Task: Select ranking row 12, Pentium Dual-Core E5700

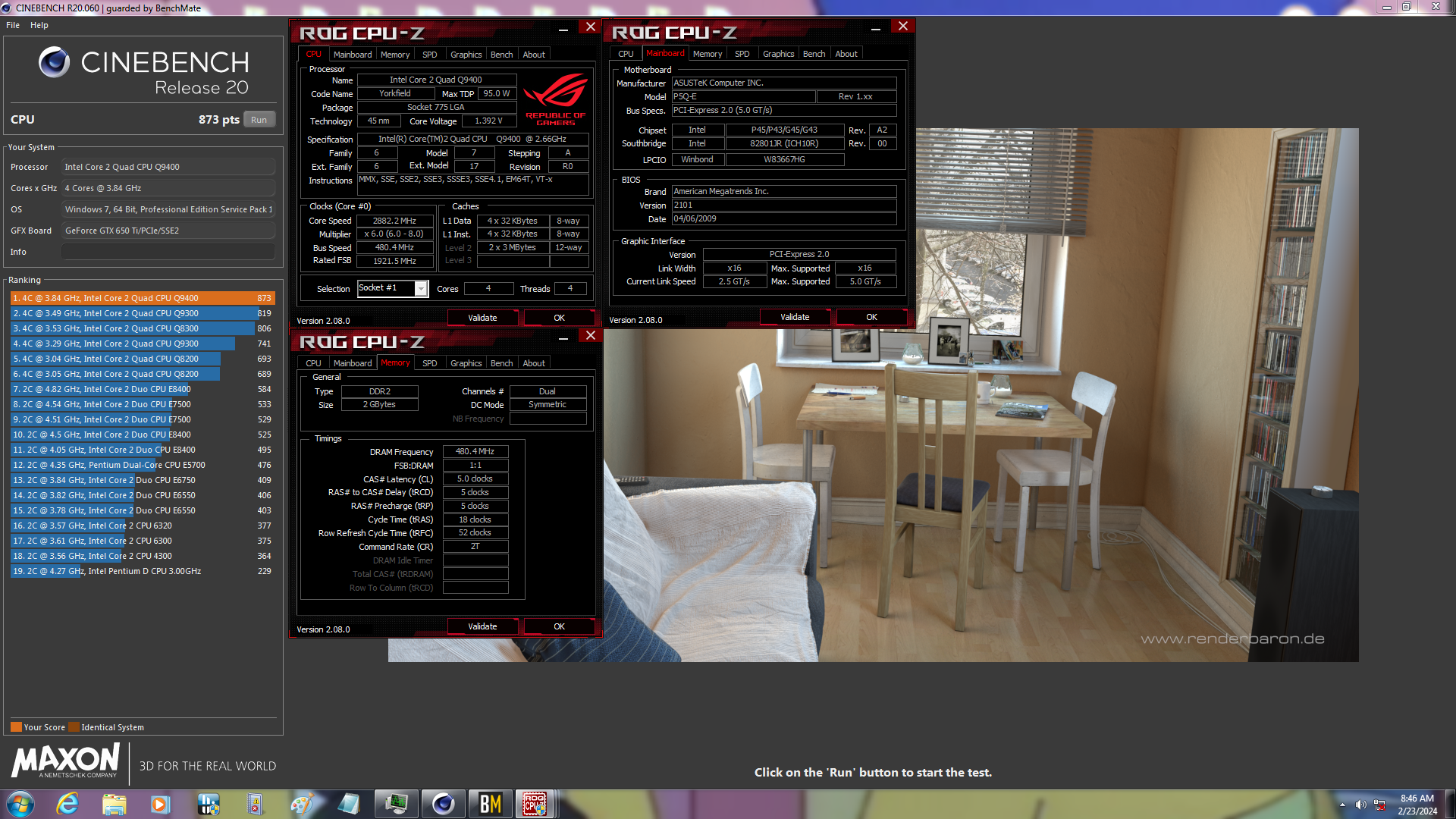Action: (x=143, y=465)
